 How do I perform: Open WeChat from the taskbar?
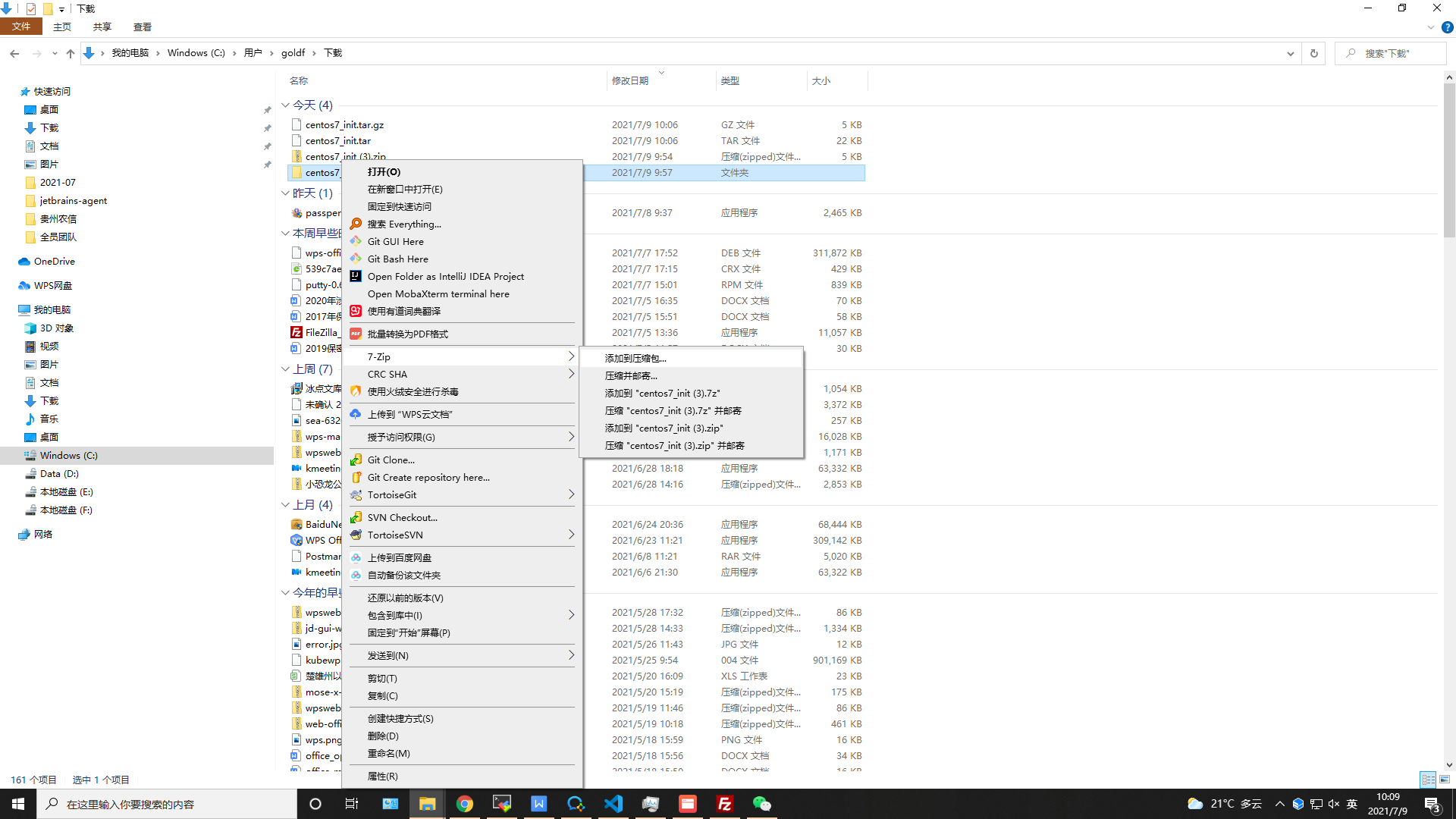click(762, 804)
